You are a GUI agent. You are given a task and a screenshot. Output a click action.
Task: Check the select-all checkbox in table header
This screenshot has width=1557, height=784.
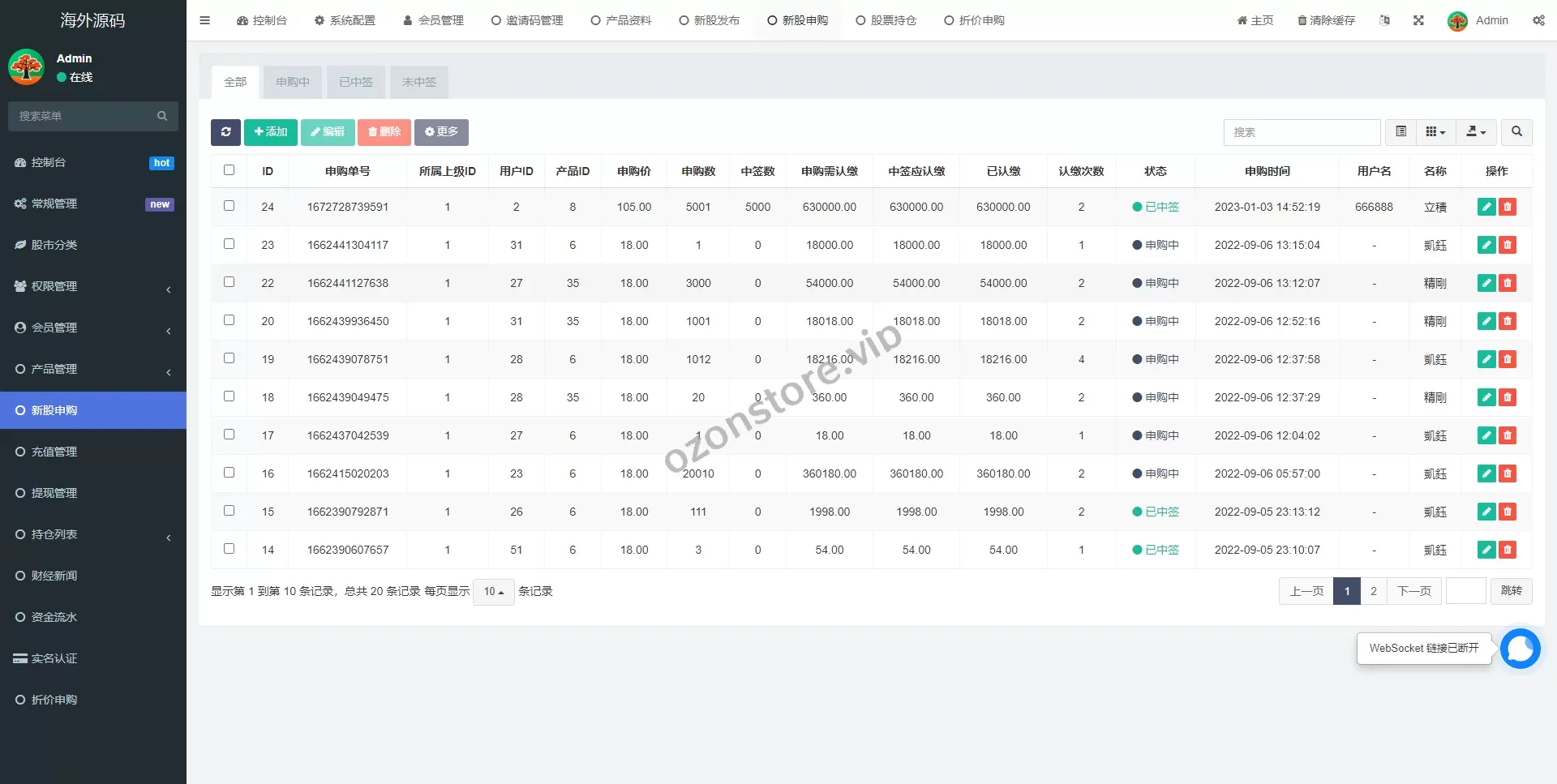[229, 170]
